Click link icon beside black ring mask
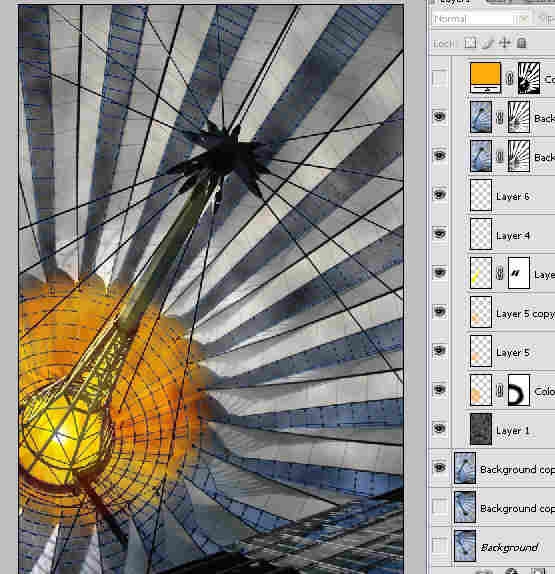This screenshot has width=555, height=574. tap(499, 390)
